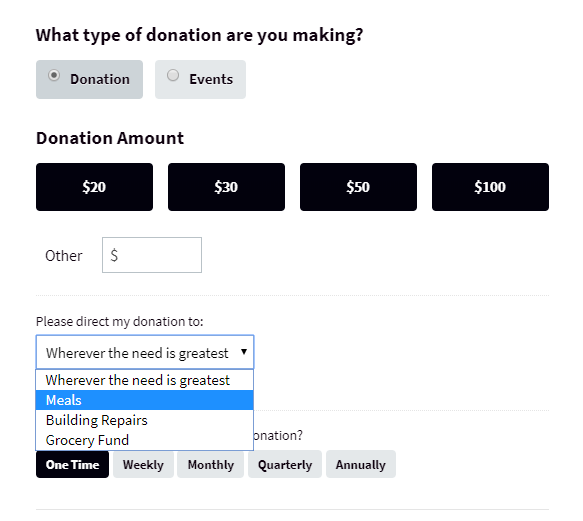Pick the $100 donation button
This screenshot has height=521, width=583.
point(490,187)
